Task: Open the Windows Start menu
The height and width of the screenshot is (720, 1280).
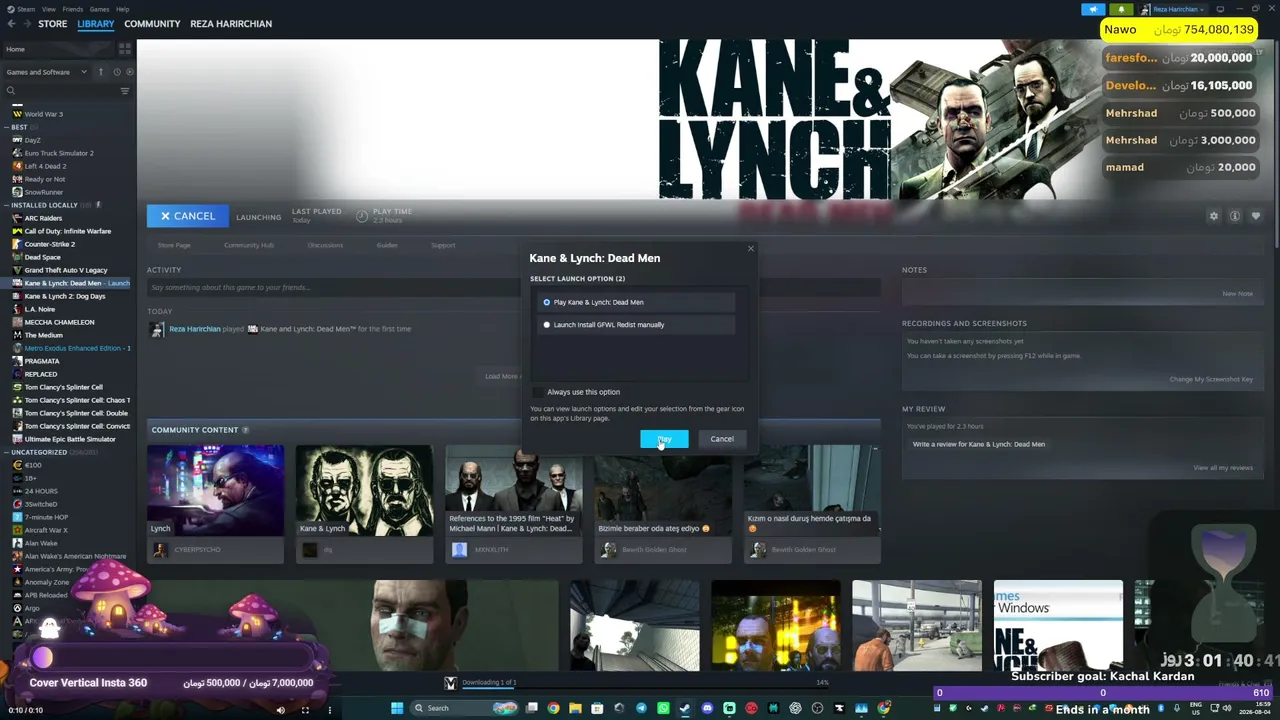Action: (397, 709)
